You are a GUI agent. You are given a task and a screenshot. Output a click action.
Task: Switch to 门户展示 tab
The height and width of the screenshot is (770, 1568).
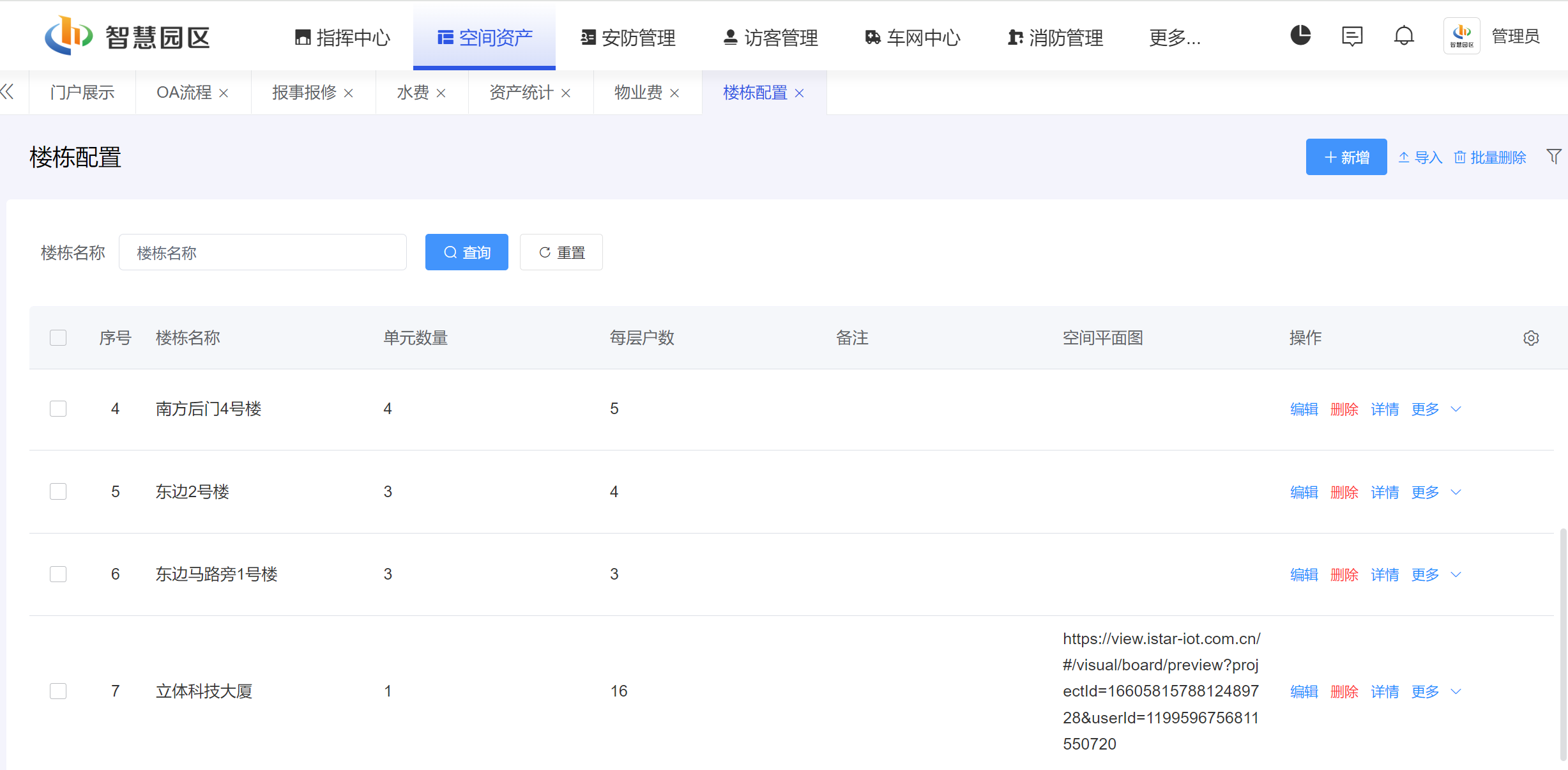pyautogui.click(x=82, y=93)
